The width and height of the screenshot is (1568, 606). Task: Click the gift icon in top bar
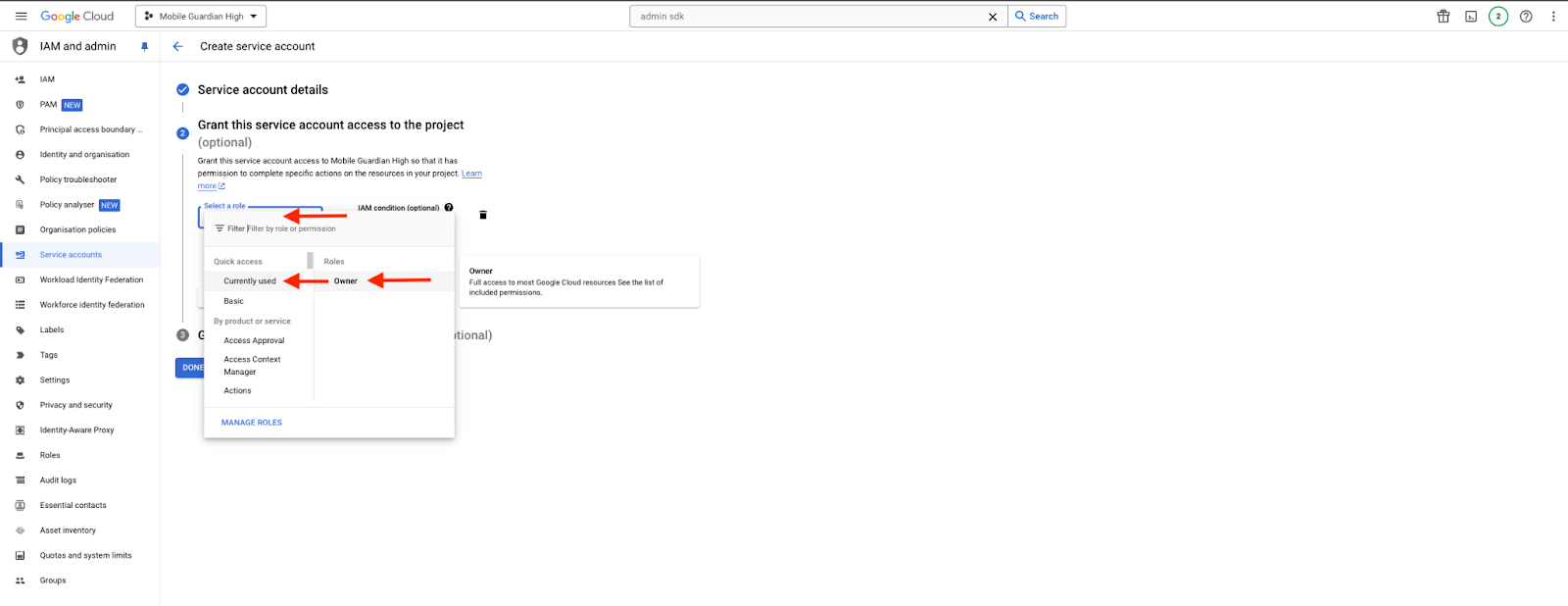[1444, 17]
